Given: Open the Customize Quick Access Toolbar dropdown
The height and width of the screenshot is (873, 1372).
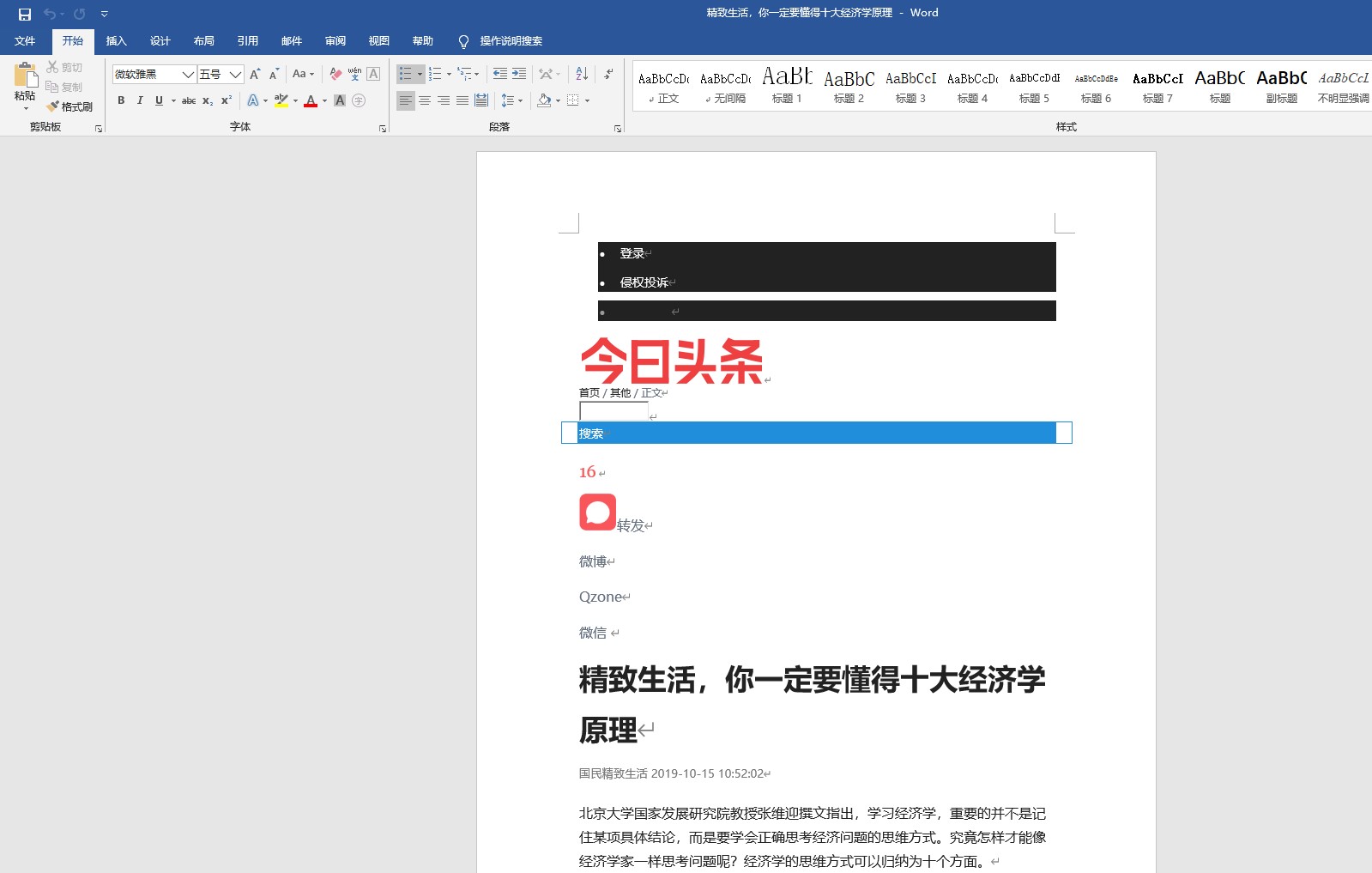Looking at the screenshot, I should point(104,14).
